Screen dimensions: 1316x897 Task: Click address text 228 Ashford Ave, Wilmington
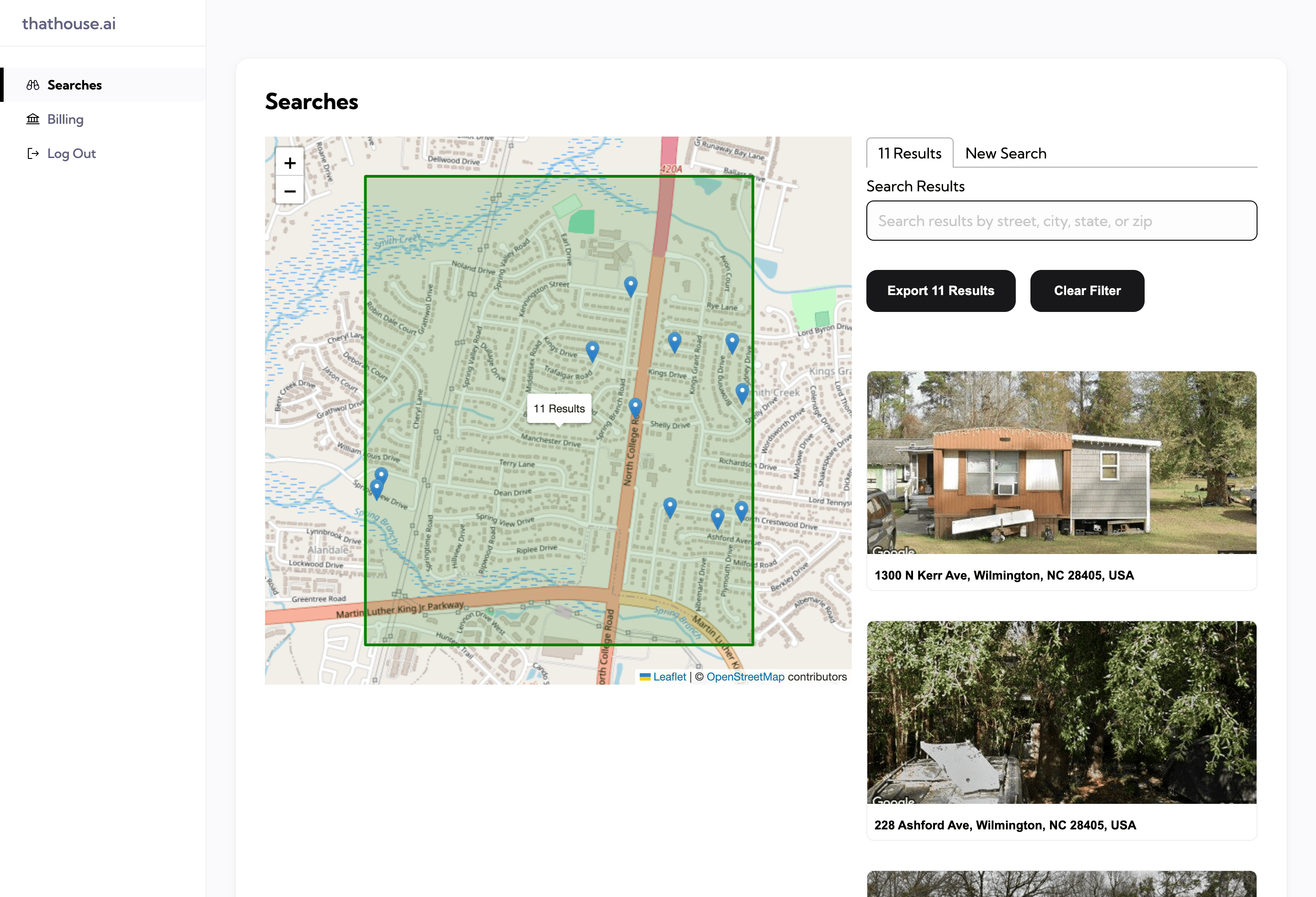click(x=1005, y=826)
